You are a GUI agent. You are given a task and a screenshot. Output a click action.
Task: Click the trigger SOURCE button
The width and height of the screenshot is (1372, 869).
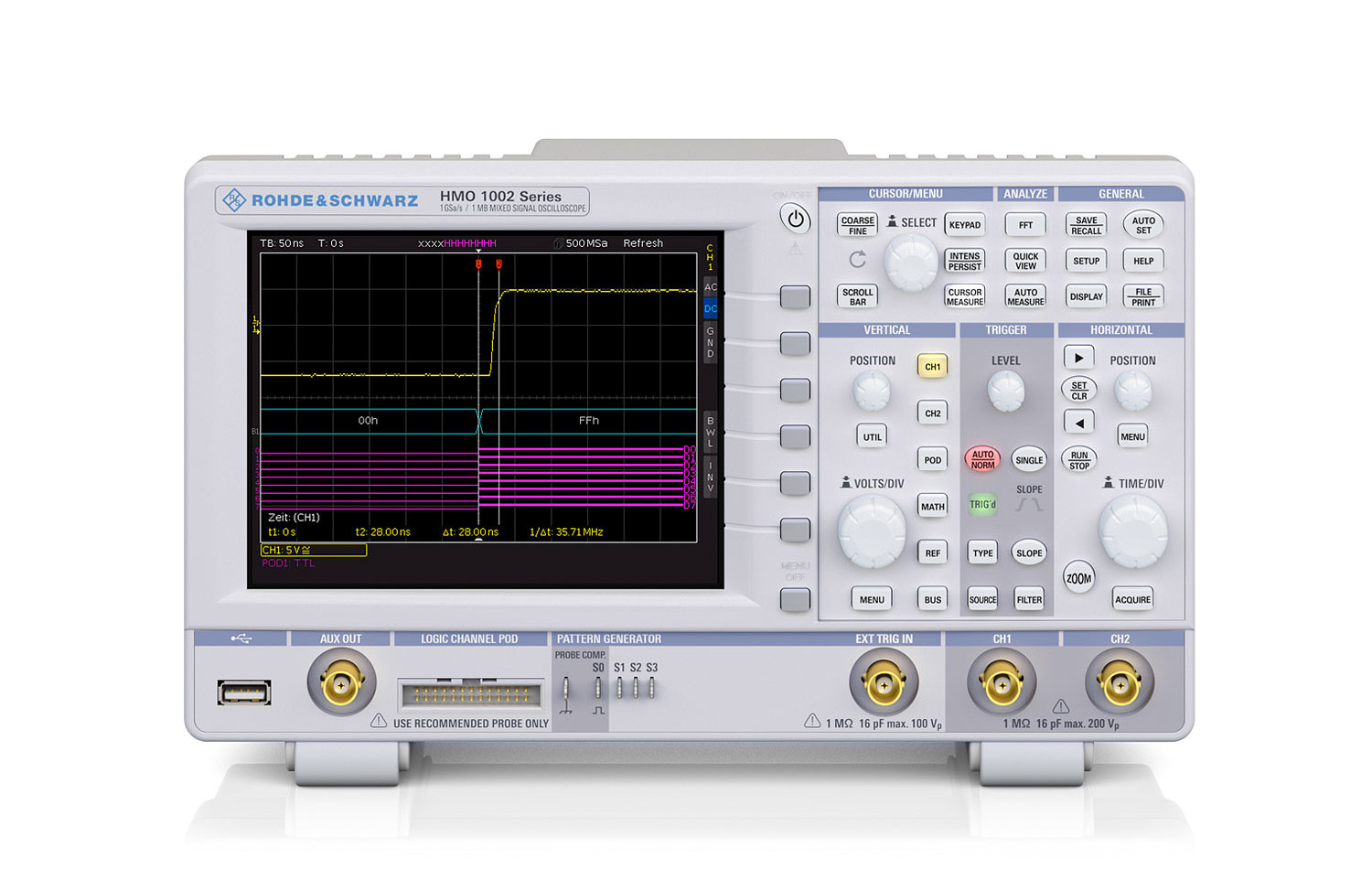pos(982,600)
